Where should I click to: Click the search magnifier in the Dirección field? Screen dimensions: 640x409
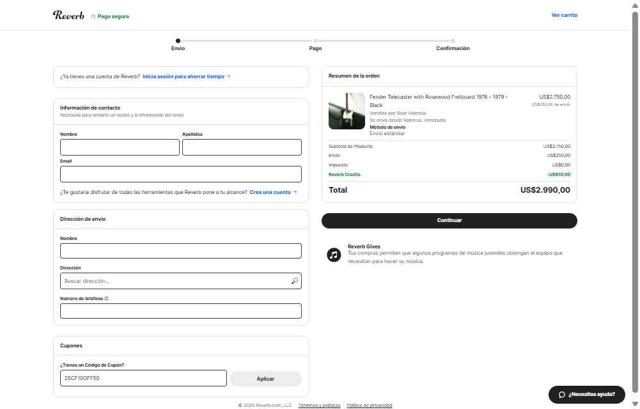point(295,281)
